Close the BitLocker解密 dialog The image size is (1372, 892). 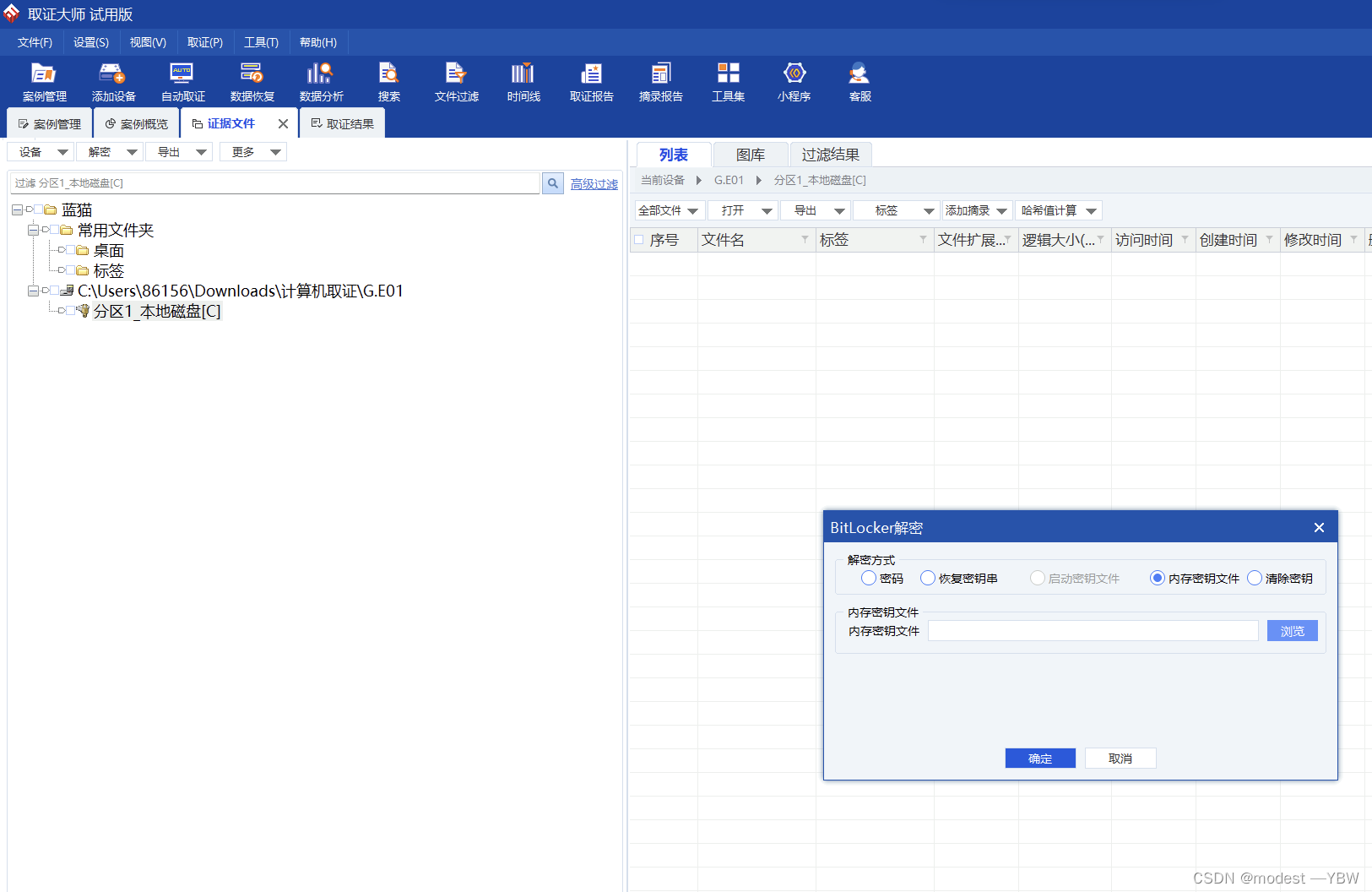coord(1319,528)
